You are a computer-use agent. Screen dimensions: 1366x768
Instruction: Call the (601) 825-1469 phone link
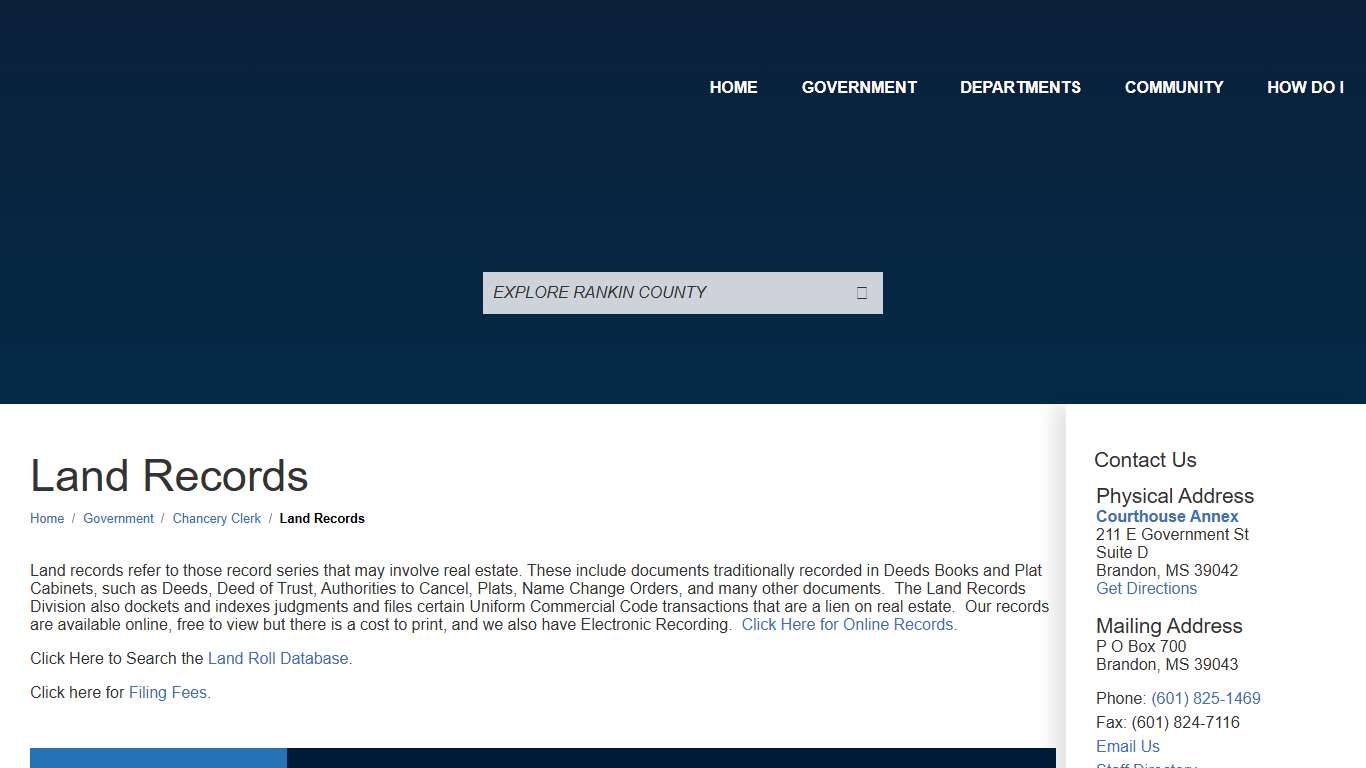click(x=1205, y=698)
